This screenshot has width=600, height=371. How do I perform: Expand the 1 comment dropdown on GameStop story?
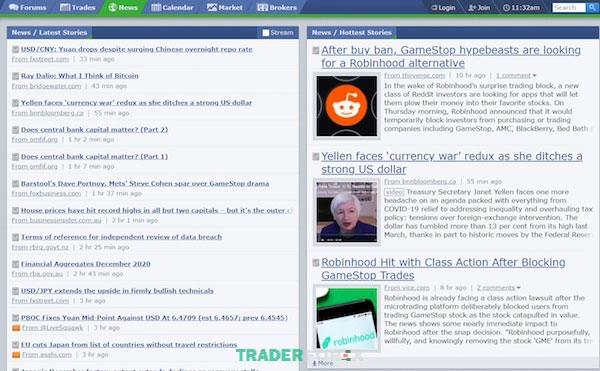(516, 76)
